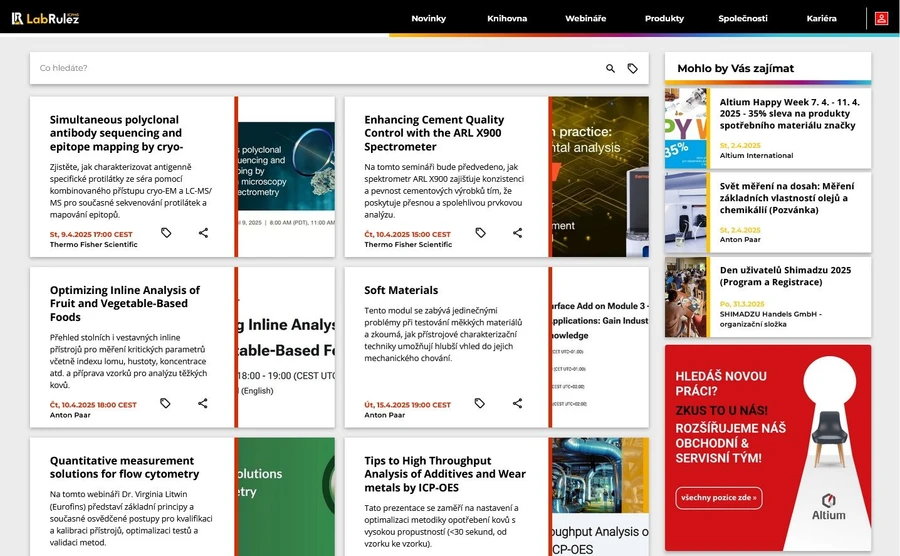Open the user account icon
Viewport: 900px width, 556px height.
click(x=881, y=18)
